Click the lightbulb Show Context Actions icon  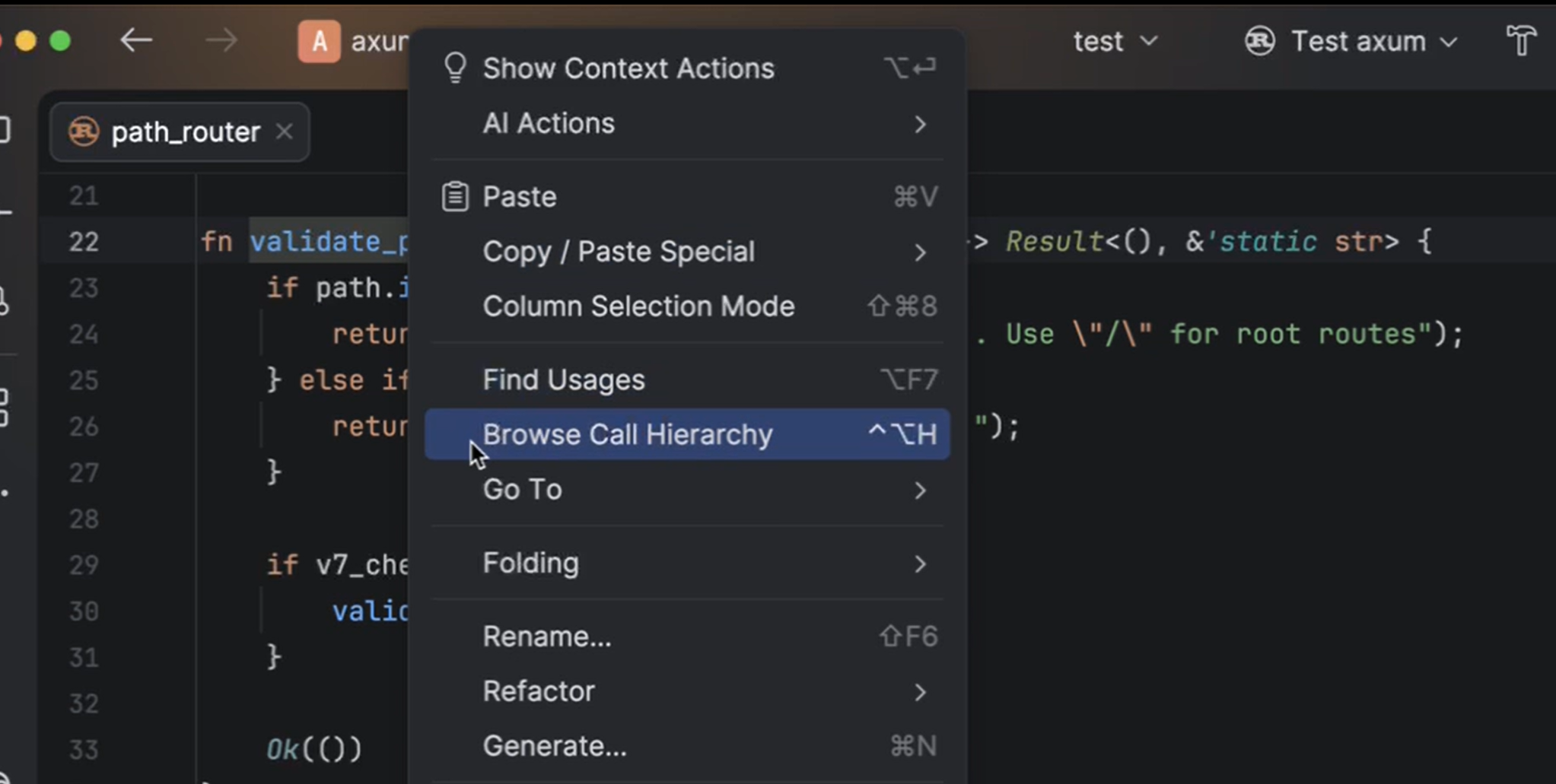[455, 68]
